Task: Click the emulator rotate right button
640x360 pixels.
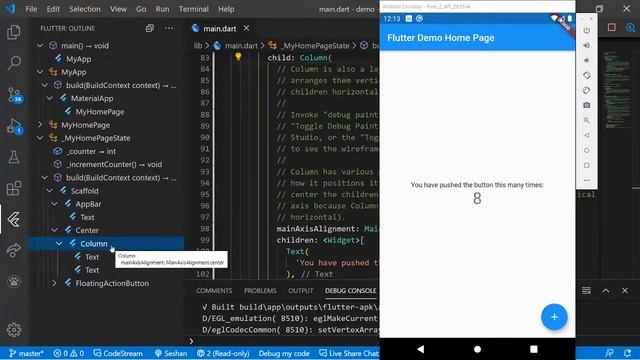Action: point(587,90)
